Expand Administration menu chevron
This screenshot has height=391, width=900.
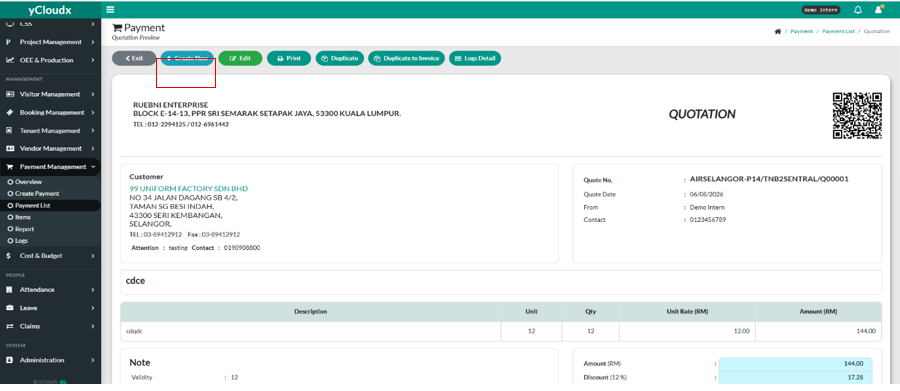(92, 361)
